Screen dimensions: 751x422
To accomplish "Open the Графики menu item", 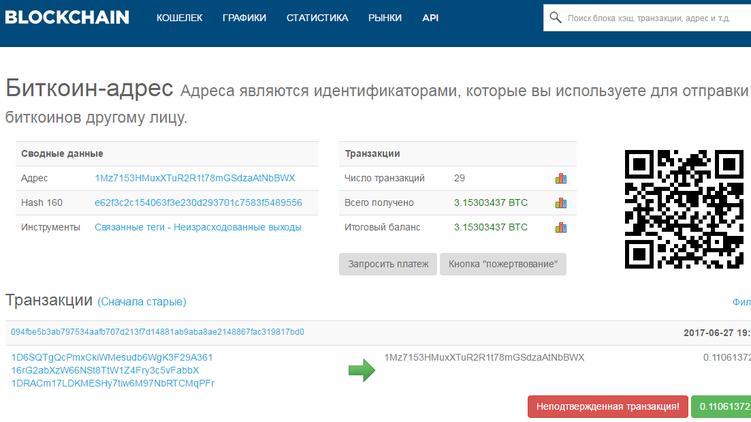I will pyautogui.click(x=244, y=18).
